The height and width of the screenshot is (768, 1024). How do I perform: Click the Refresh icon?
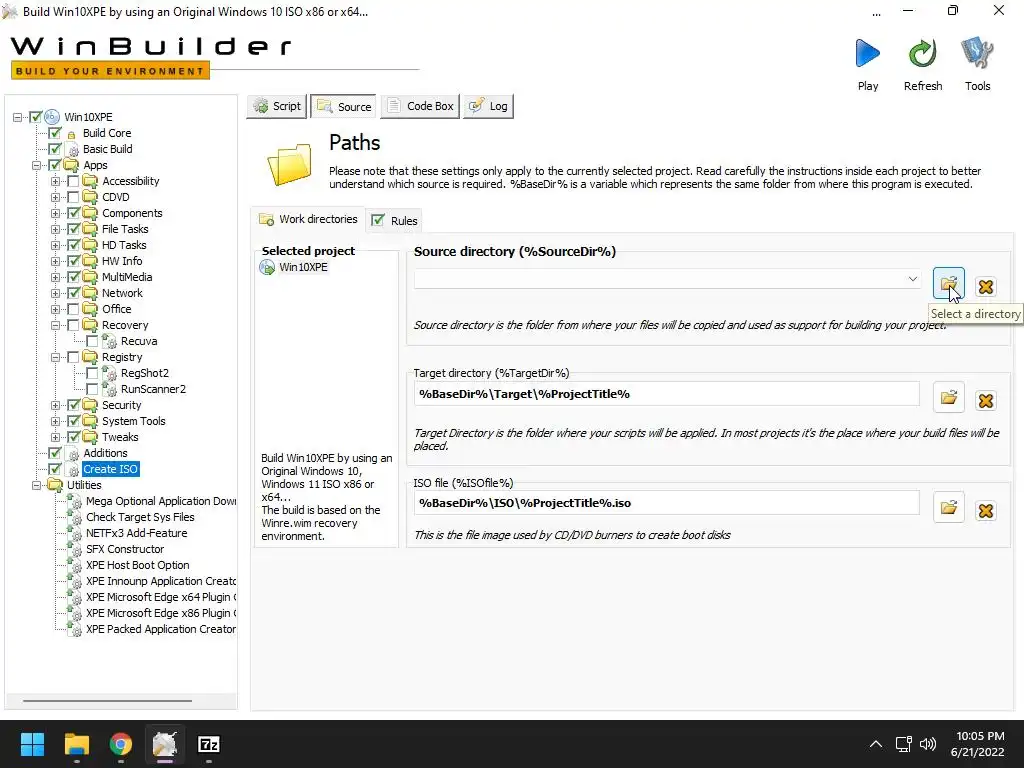923,54
